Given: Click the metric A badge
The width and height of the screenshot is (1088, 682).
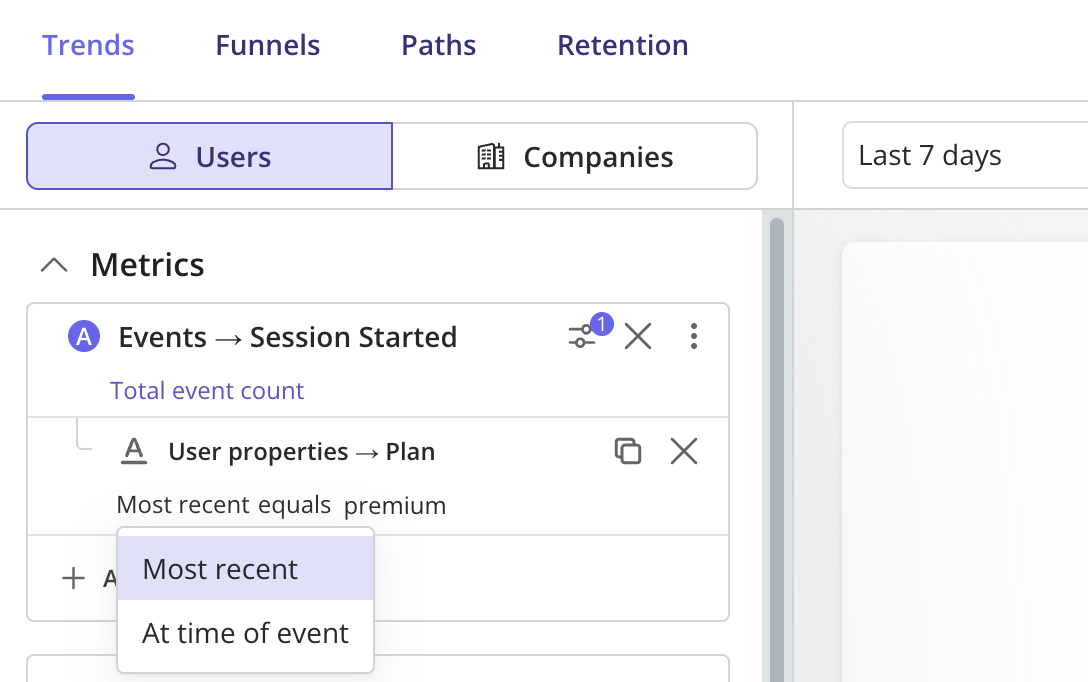Looking at the screenshot, I should coord(84,336).
